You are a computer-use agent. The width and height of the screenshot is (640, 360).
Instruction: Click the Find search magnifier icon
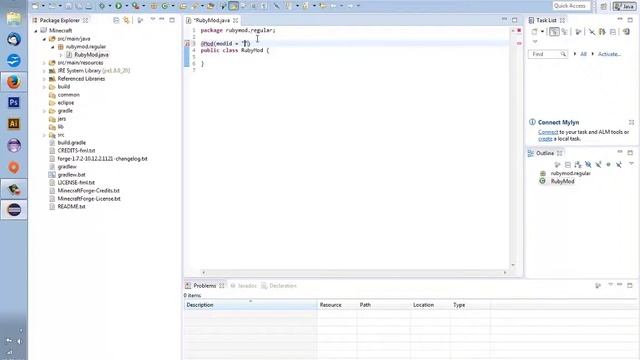click(x=563, y=54)
